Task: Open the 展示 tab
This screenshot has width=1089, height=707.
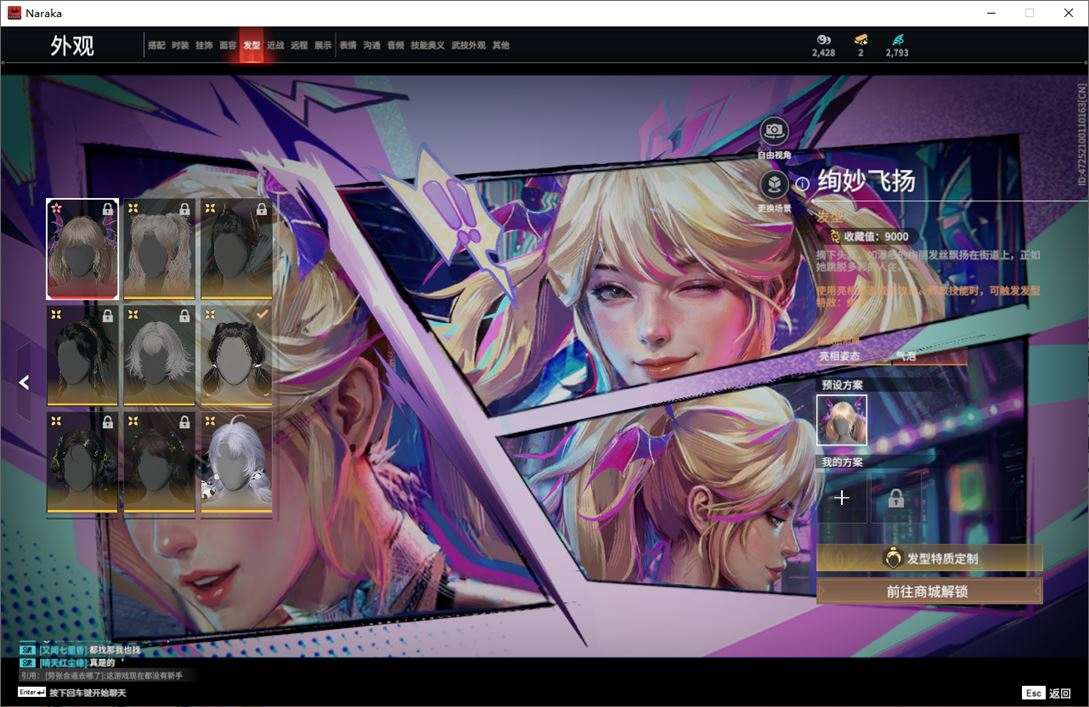Action: pos(323,45)
